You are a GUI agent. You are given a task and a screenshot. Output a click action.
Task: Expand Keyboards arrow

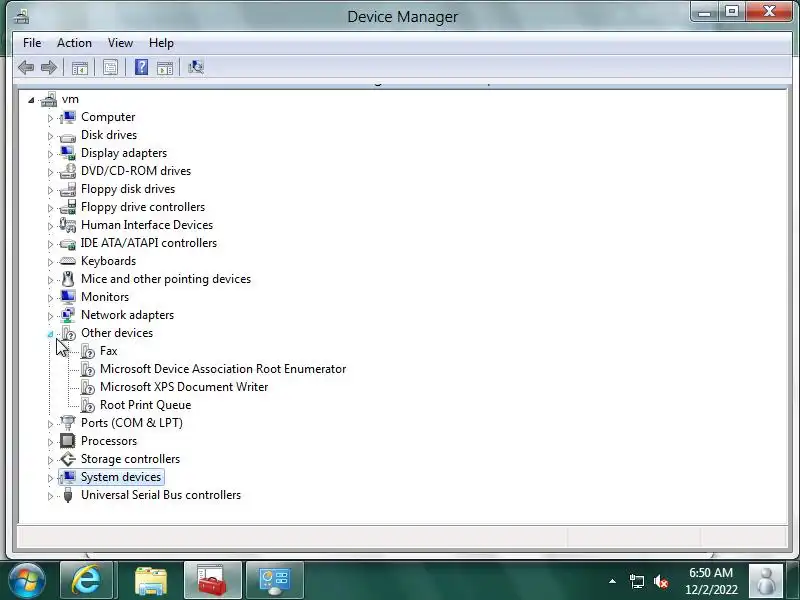50,262
